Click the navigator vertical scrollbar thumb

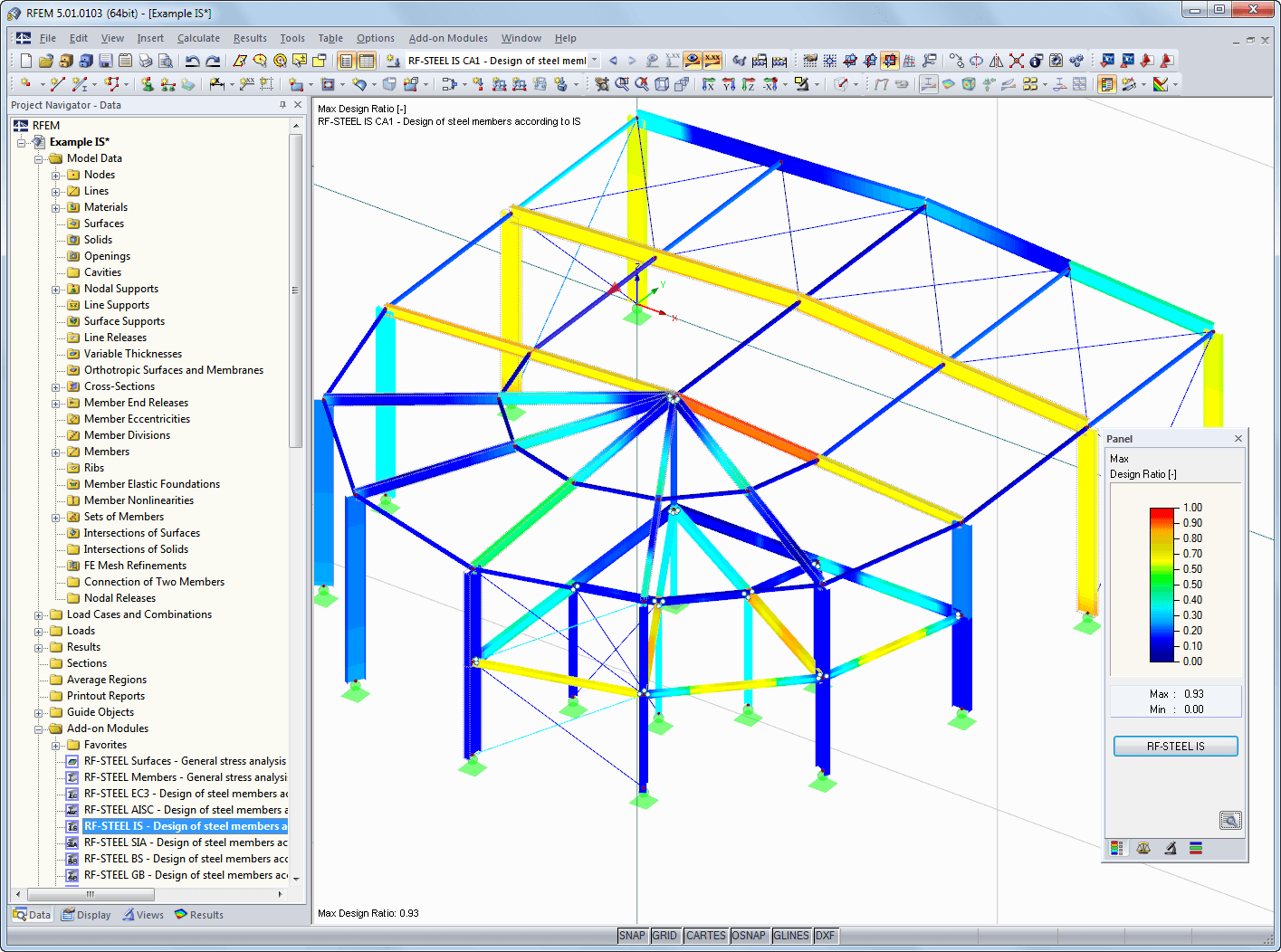tap(295, 290)
